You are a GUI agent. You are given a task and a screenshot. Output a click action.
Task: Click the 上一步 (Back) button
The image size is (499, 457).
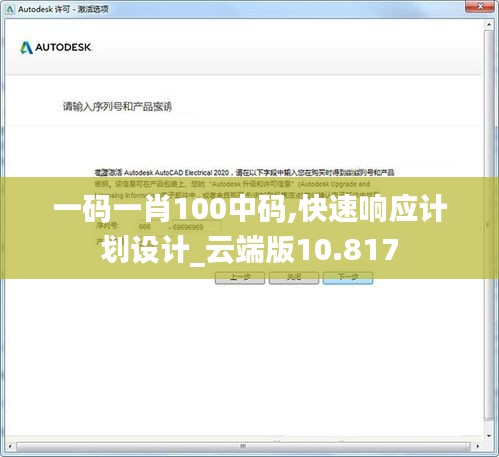(240, 277)
